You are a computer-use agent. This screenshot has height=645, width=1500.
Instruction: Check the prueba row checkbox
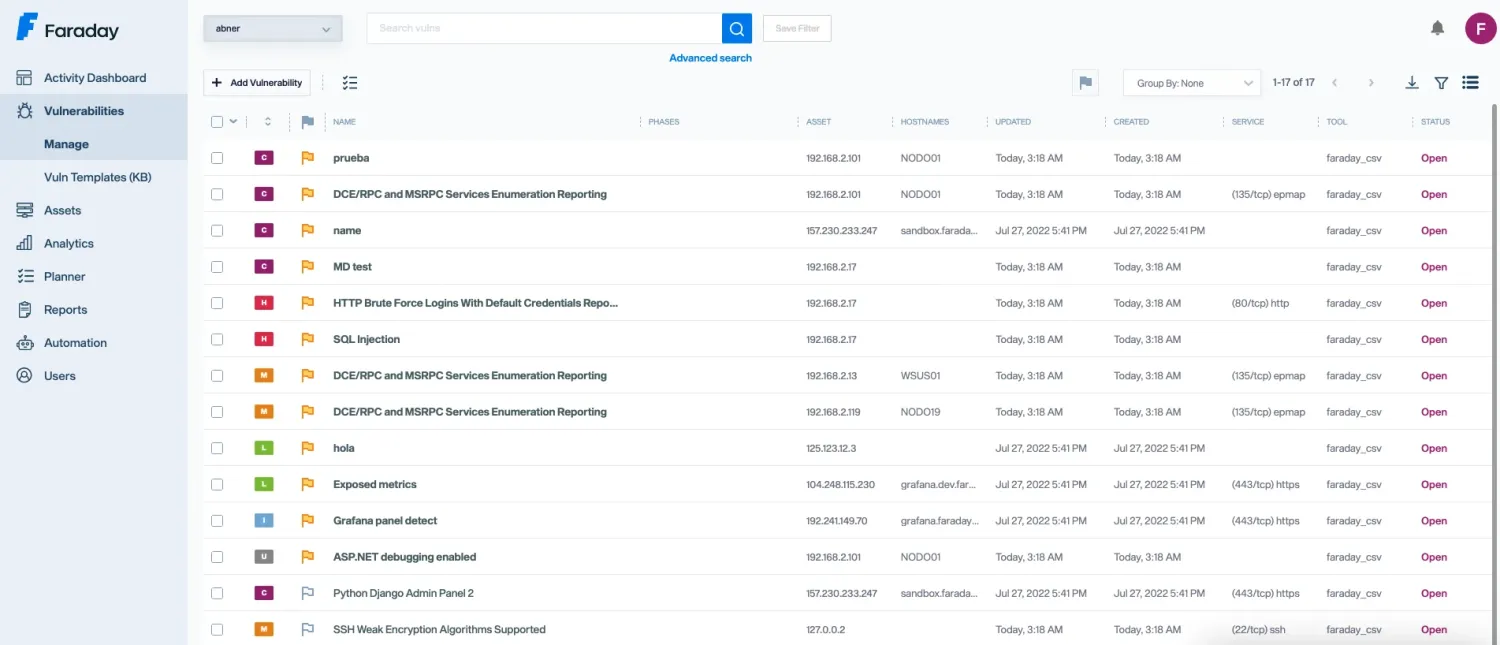tap(217, 158)
